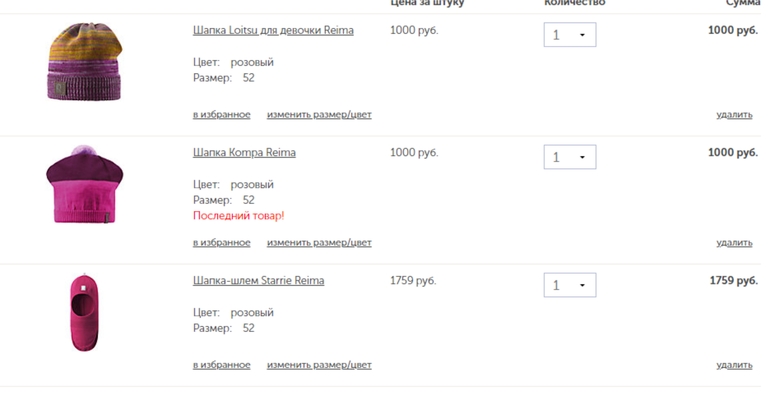Delete the Kompa hat via удалить
The image size is (770, 395).
[734, 243]
